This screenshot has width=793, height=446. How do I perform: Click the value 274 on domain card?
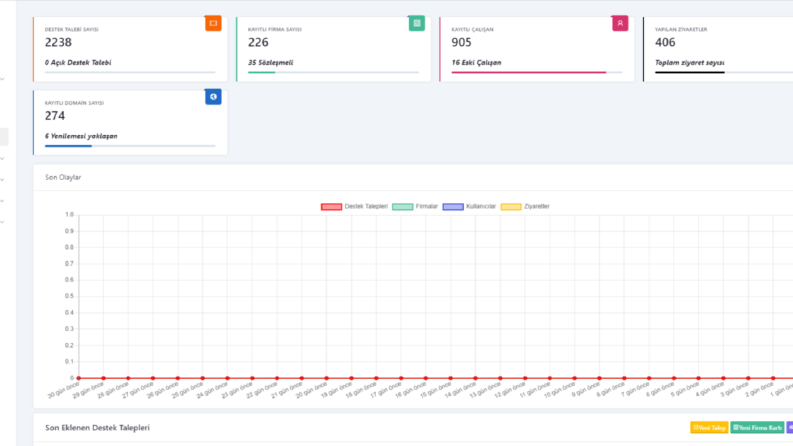coord(55,116)
